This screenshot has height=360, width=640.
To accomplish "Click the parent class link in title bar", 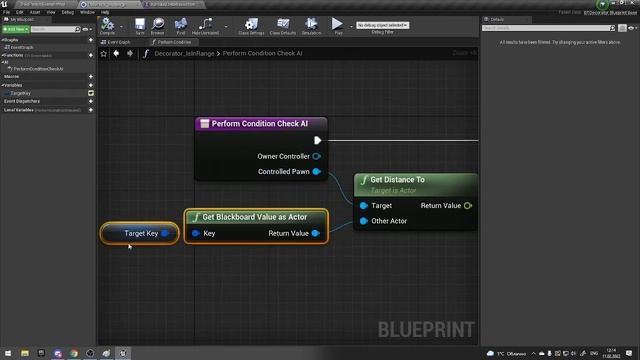I will click(610, 13).
